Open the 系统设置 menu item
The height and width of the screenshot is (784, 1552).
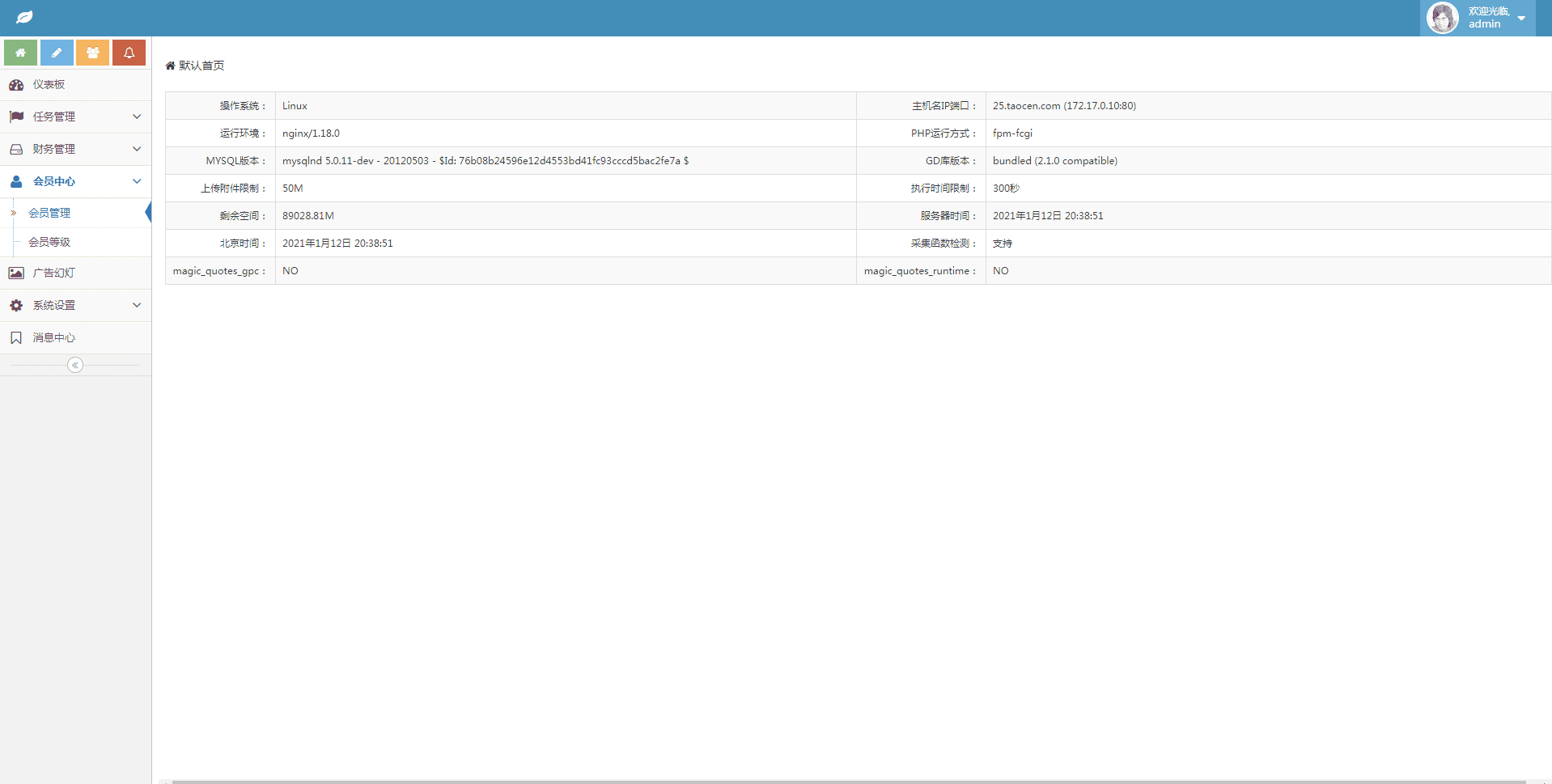54,305
